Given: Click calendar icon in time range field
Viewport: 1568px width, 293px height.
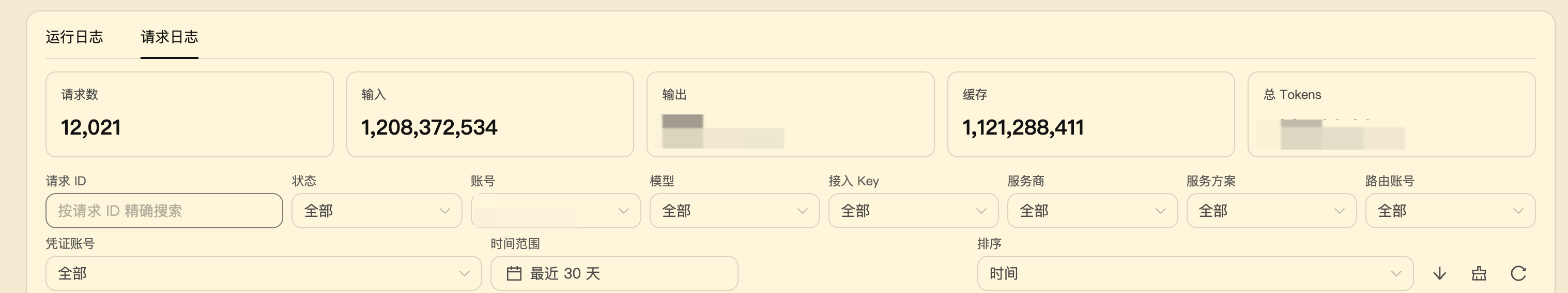Looking at the screenshot, I should 514,273.
